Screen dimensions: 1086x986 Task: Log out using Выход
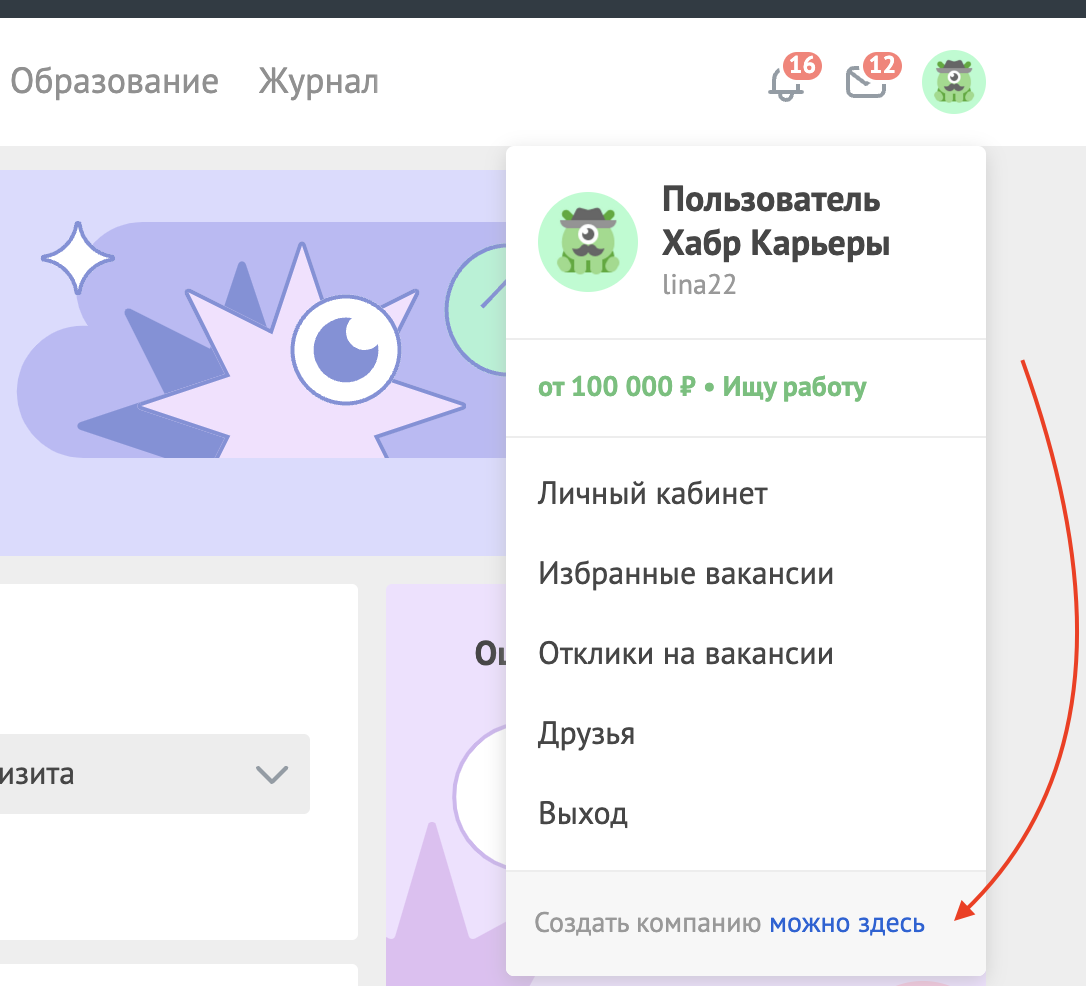pyautogui.click(x=582, y=813)
